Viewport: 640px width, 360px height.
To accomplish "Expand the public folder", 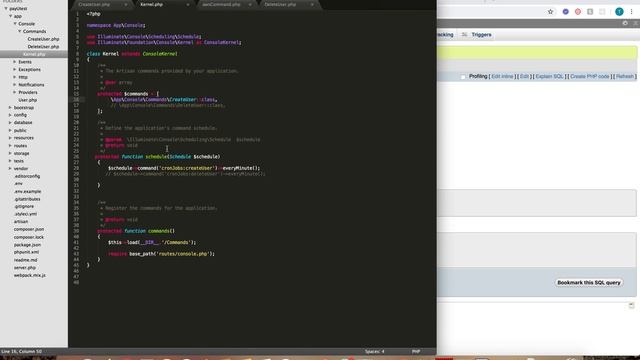I will tap(10, 130).
